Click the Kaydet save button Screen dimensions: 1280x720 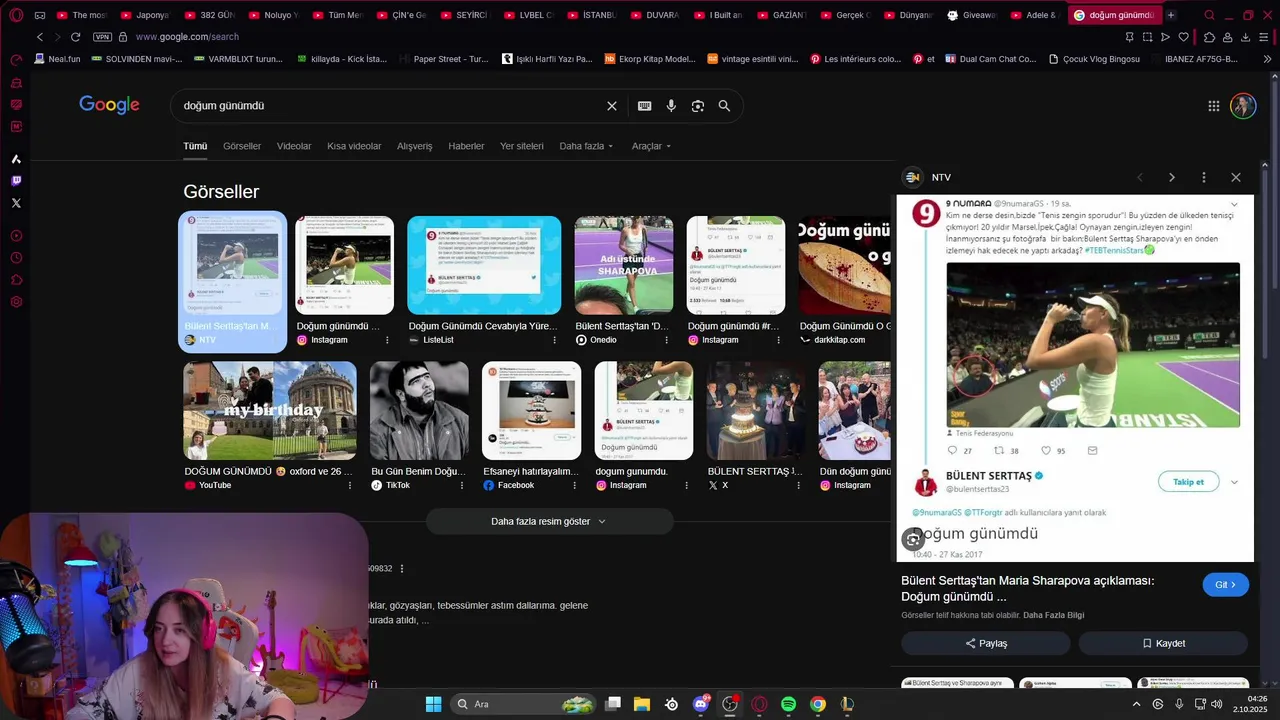click(1163, 643)
